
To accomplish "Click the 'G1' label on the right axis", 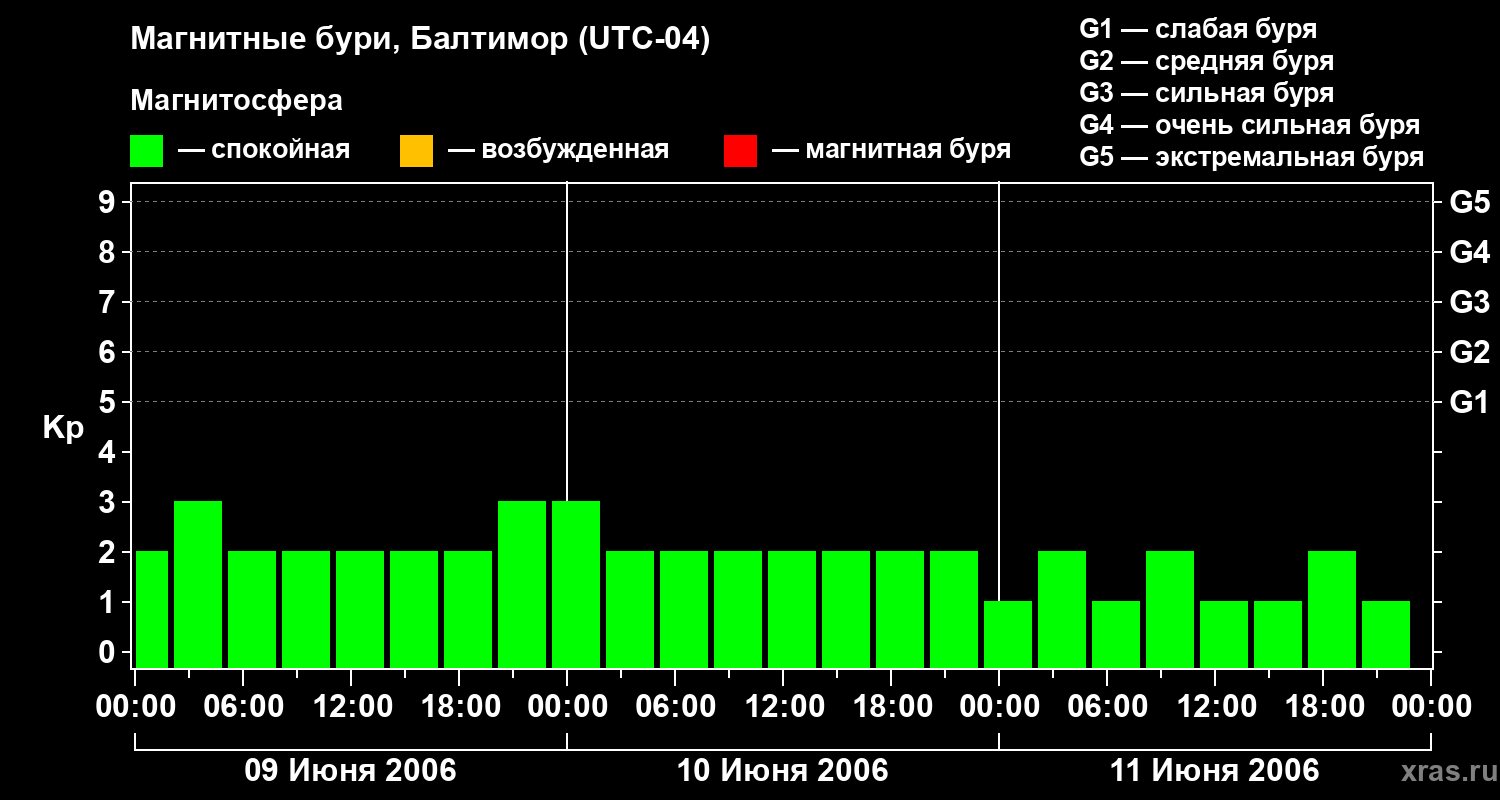I will (x=1469, y=402).
